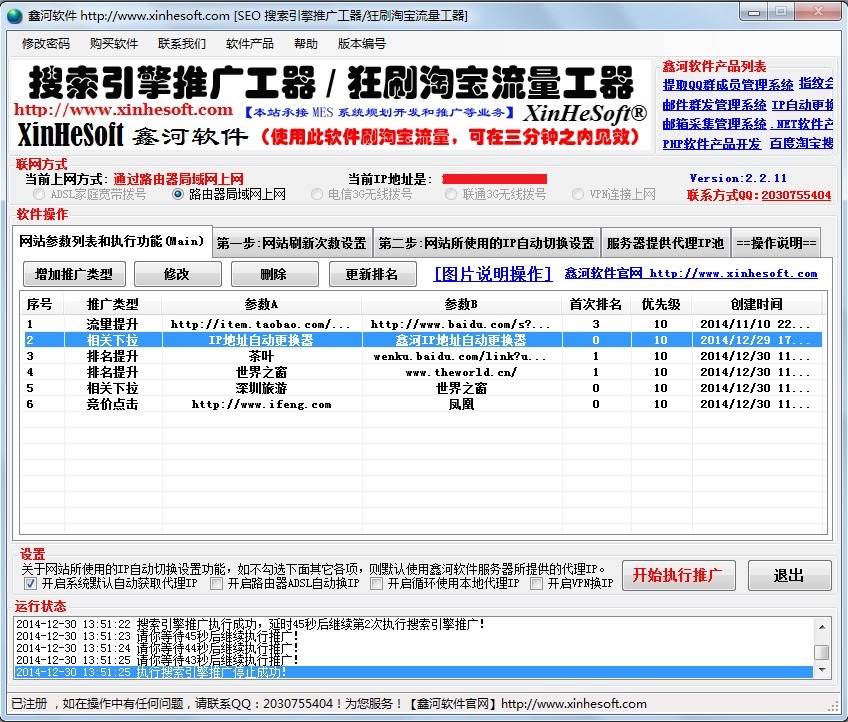The height and width of the screenshot is (722, 848).
Task: Select row 3 排名提升 with 茶叶
Action: point(421,356)
